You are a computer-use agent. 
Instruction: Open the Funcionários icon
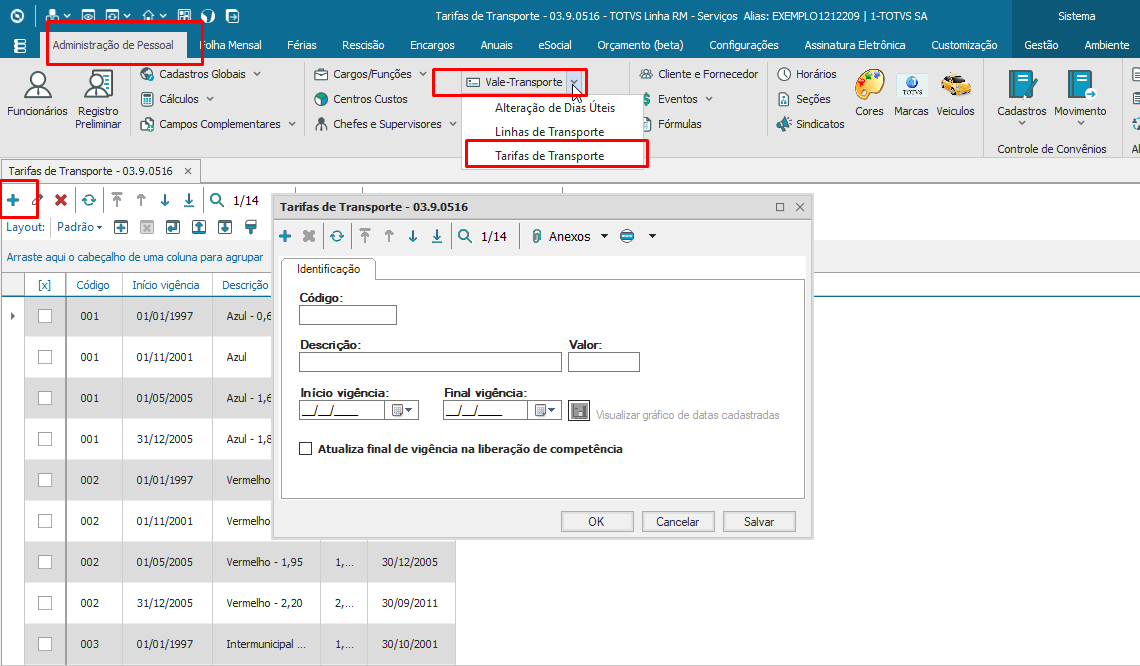click(x=37, y=93)
